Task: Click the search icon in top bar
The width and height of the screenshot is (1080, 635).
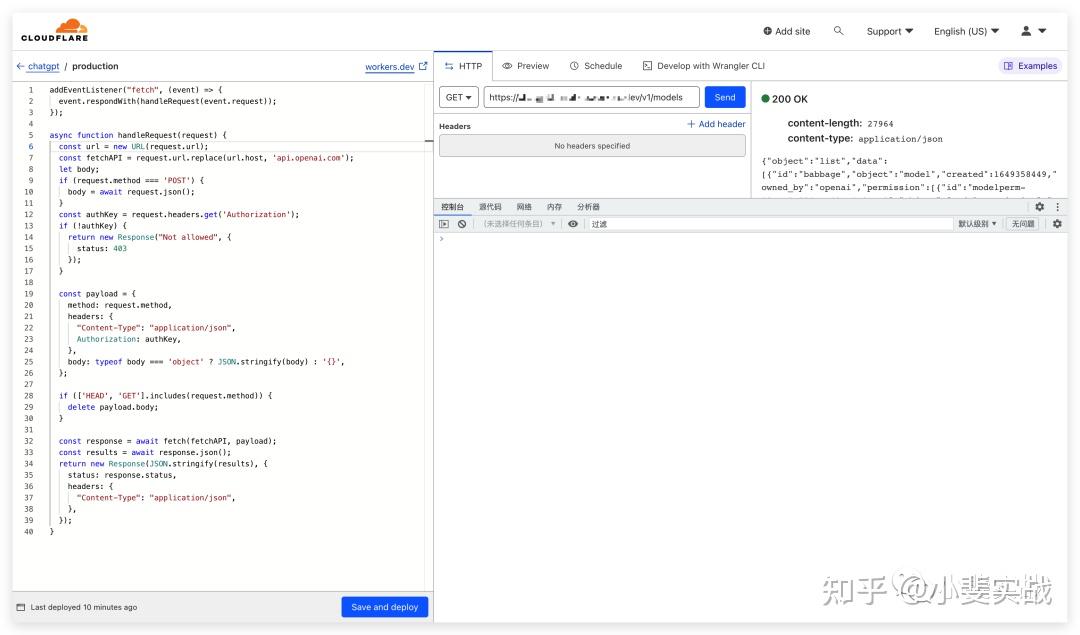Action: point(838,31)
